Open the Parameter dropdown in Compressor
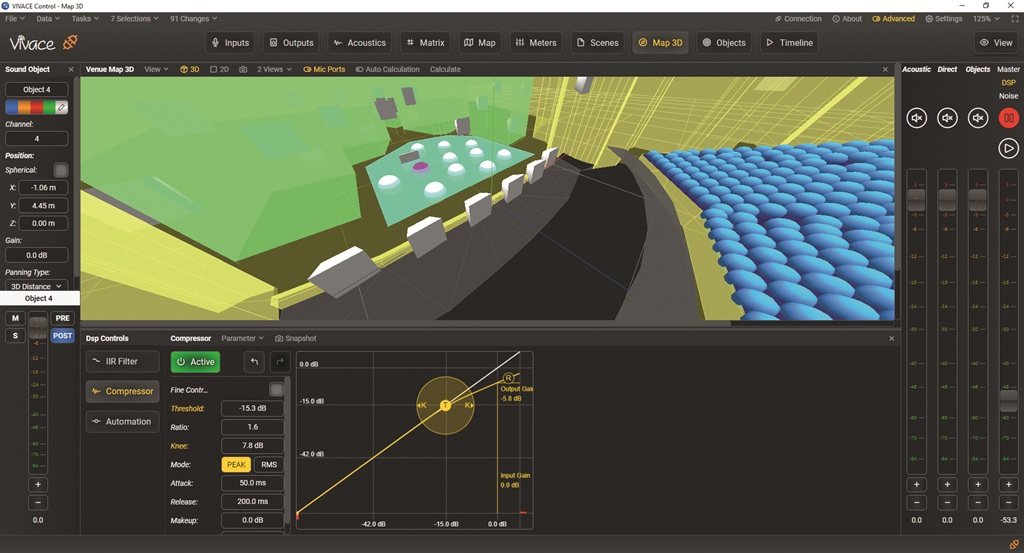The image size is (1024, 553). click(x=242, y=339)
